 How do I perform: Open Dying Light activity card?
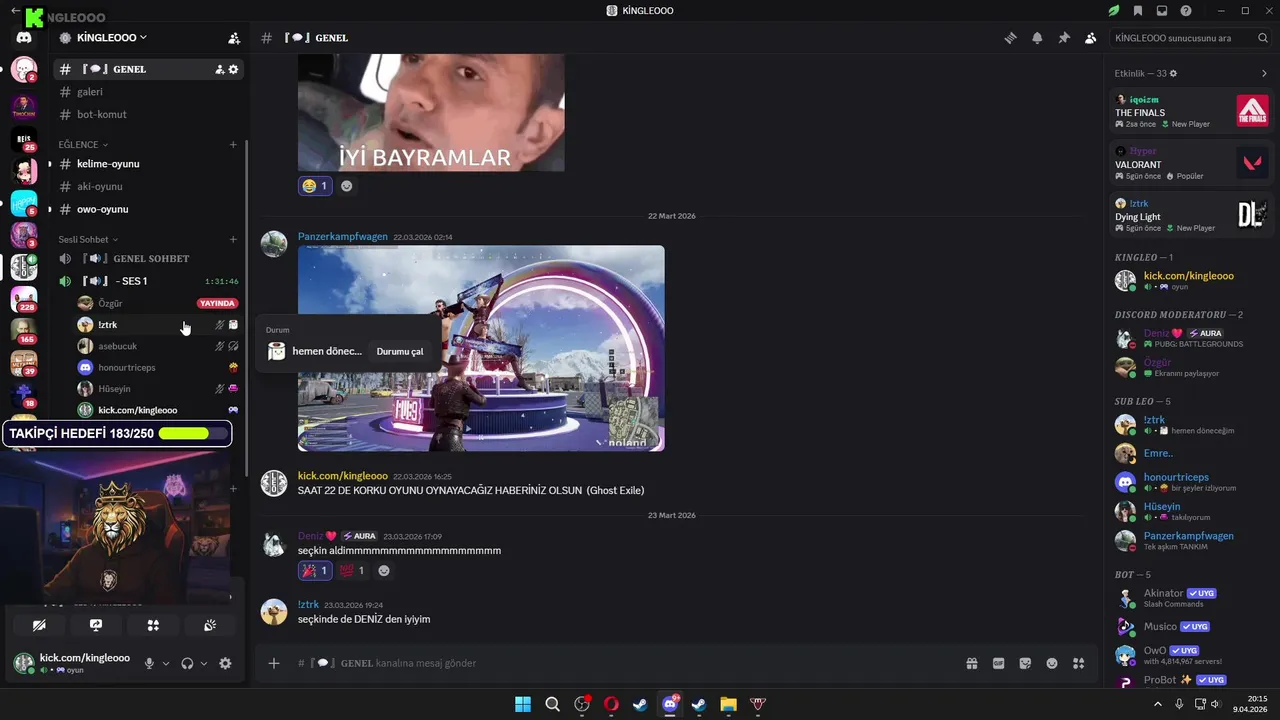[1192, 214]
